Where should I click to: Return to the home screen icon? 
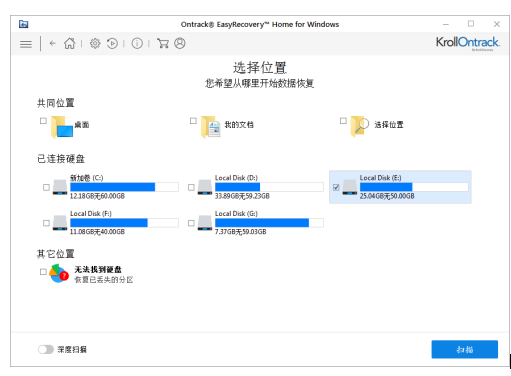tap(70, 43)
